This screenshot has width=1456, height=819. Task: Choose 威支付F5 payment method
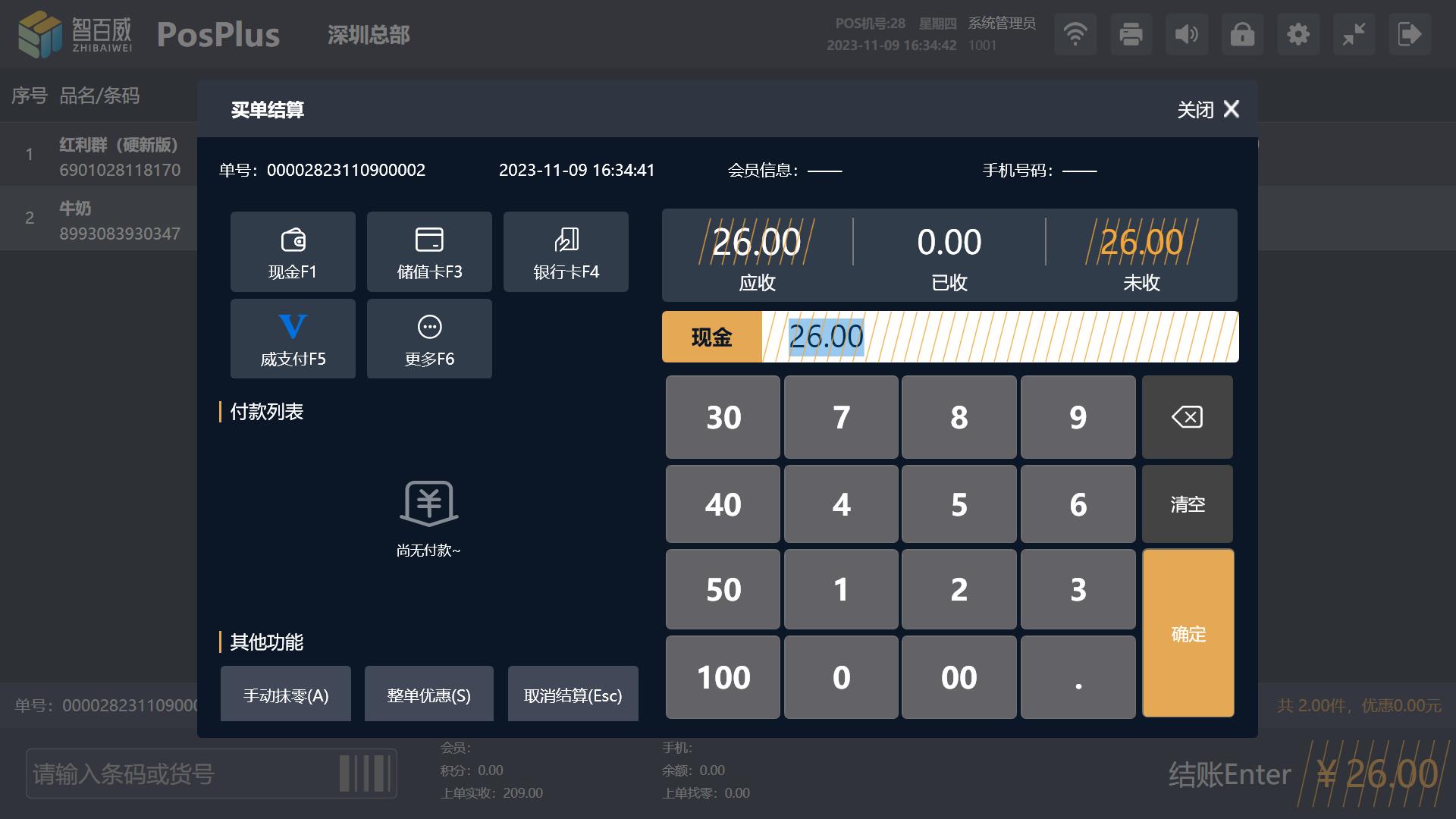[x=293, y=339]
